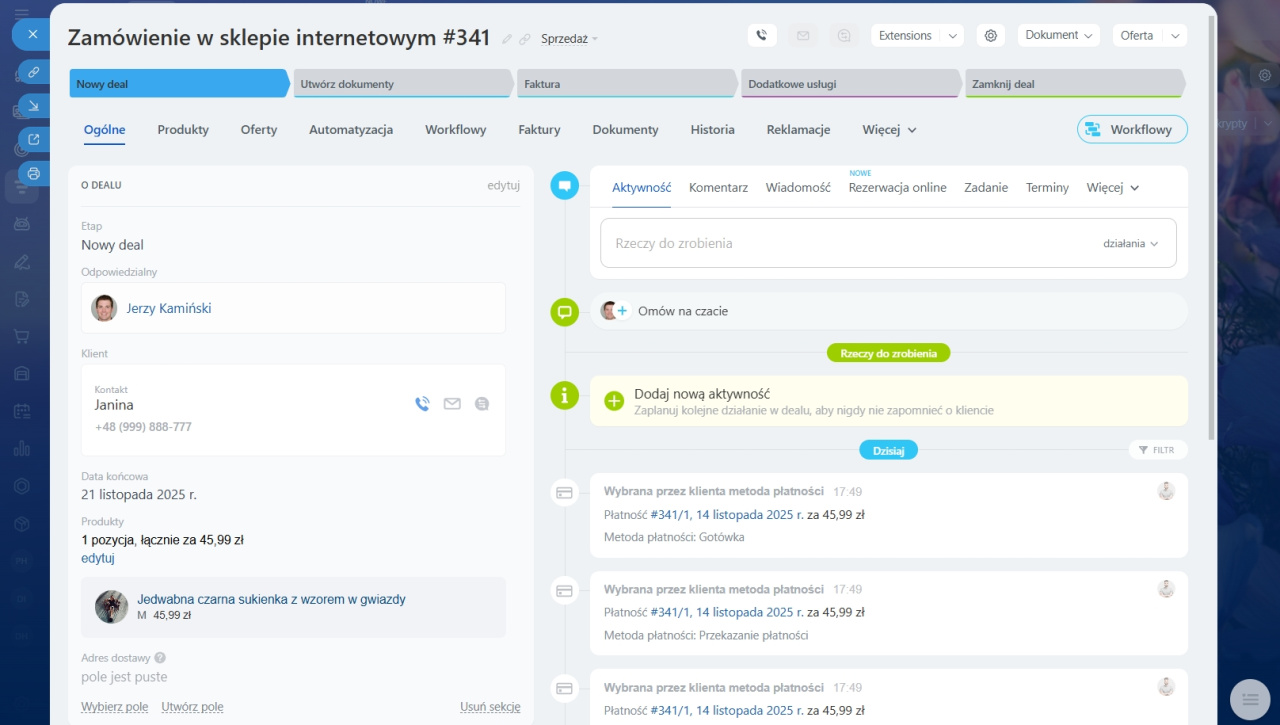Screen dimensions: 1280x725
Task: Click the FILTR button in timeline
Action: tap(1157, 450)
